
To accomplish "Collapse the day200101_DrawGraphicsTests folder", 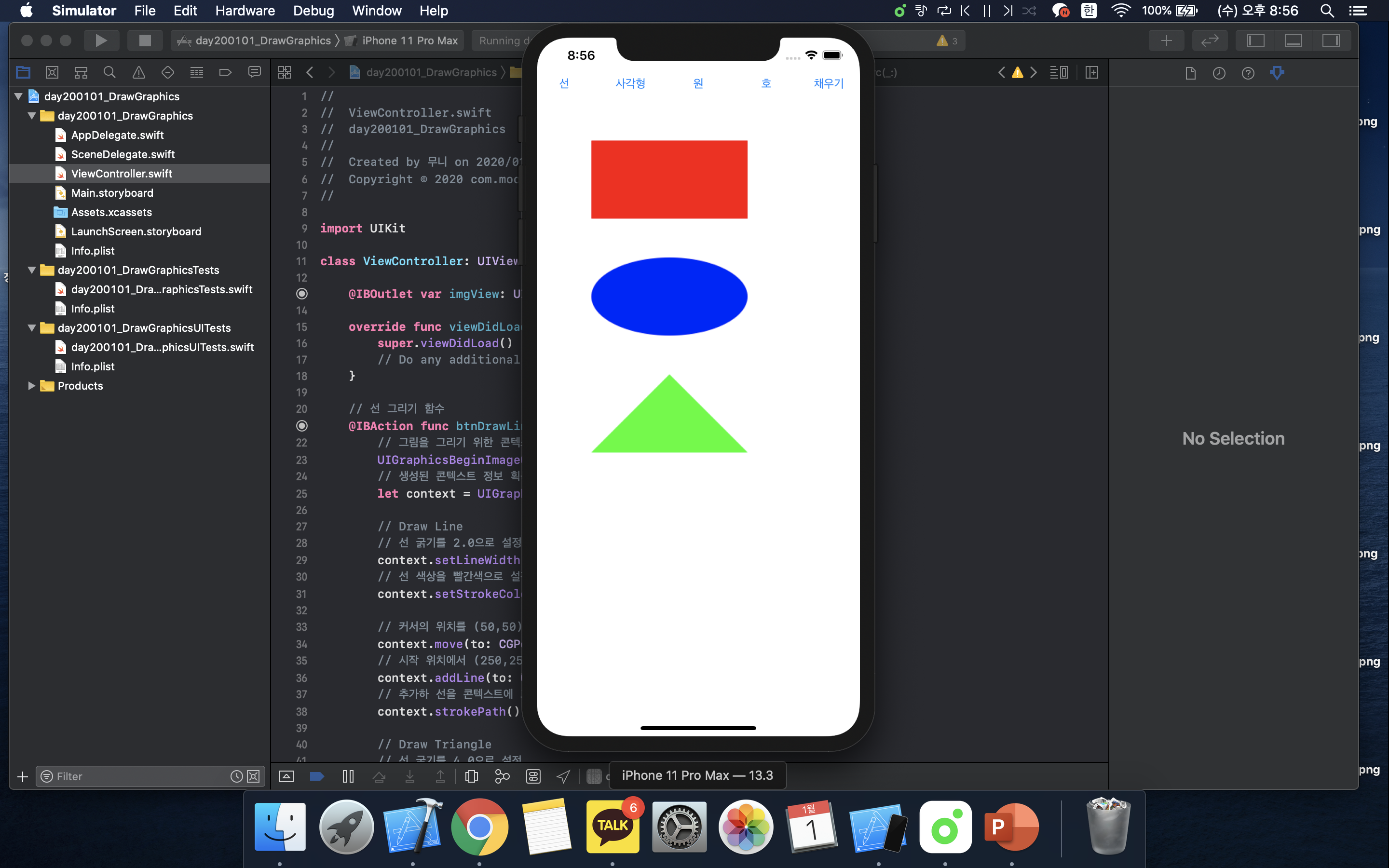I will [32, 270].
